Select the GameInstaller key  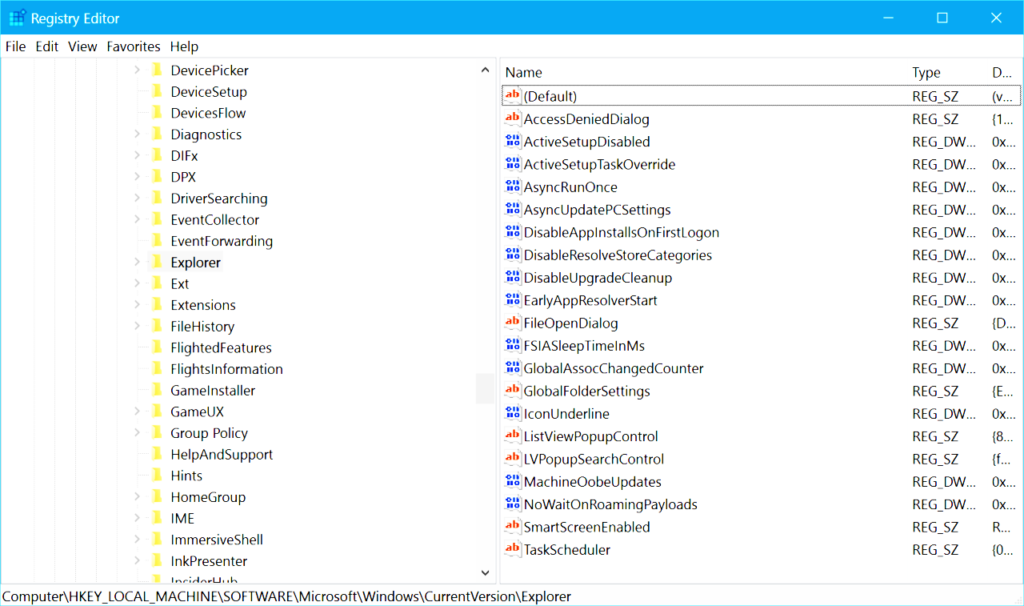pos(212,391)
